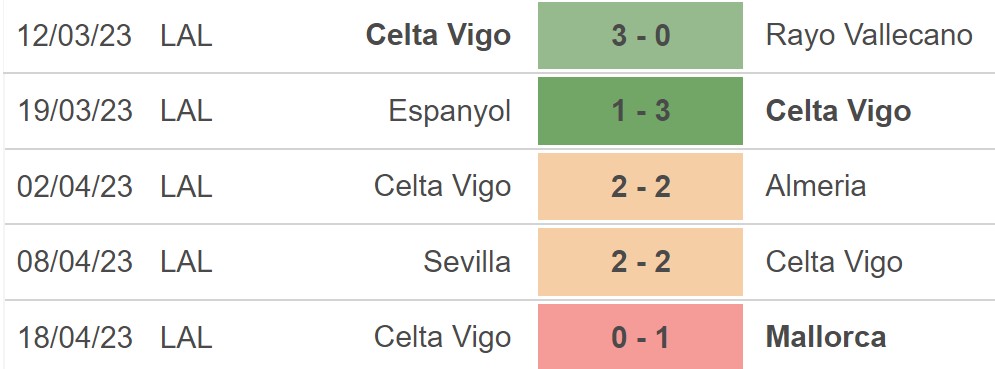The height and width of the screenshot is (369, 995).
Task: Click the LAL label in 08/04/23 row
Action: pos(186,262)
